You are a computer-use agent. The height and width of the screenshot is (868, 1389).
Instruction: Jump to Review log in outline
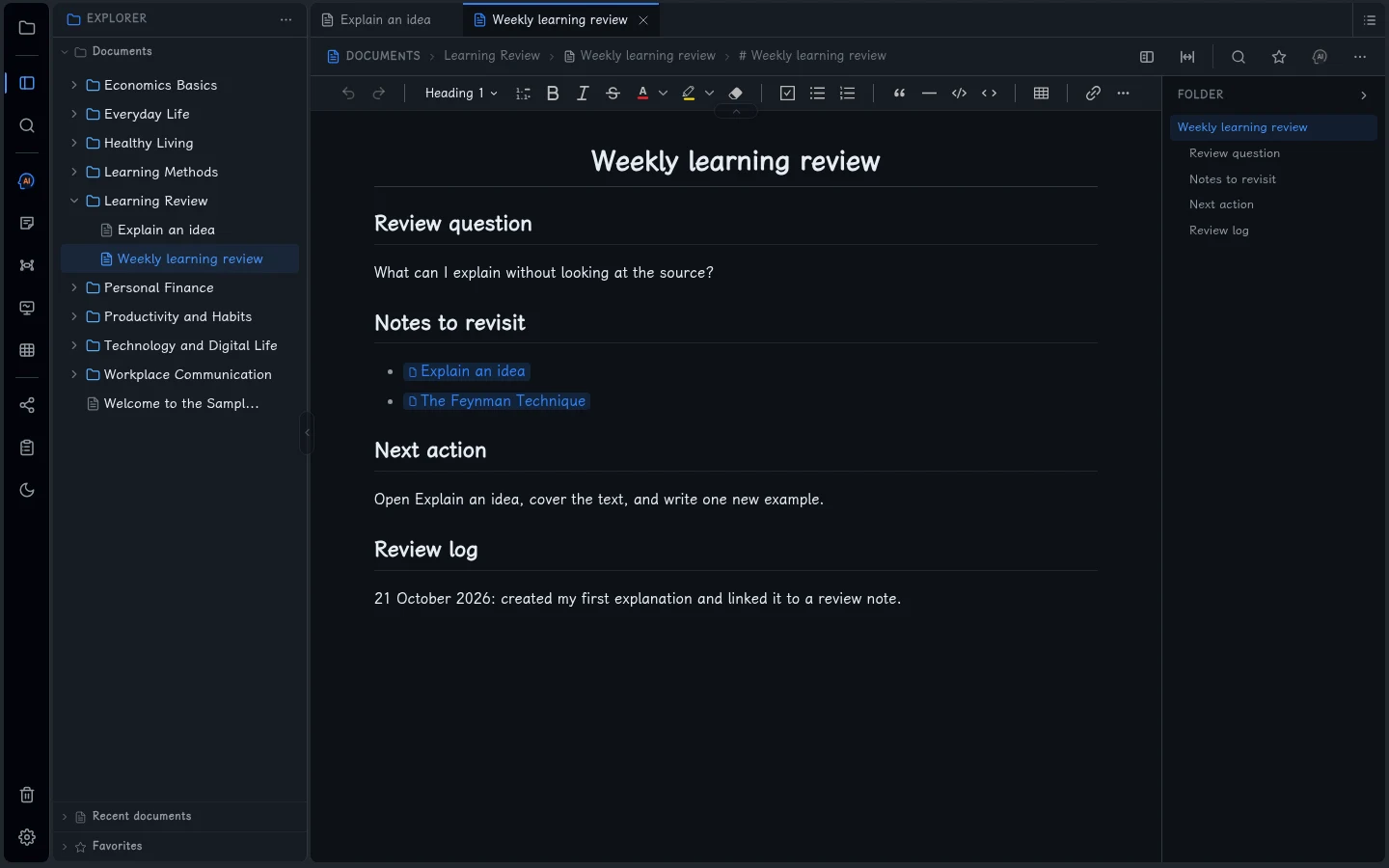point(1218,231)
